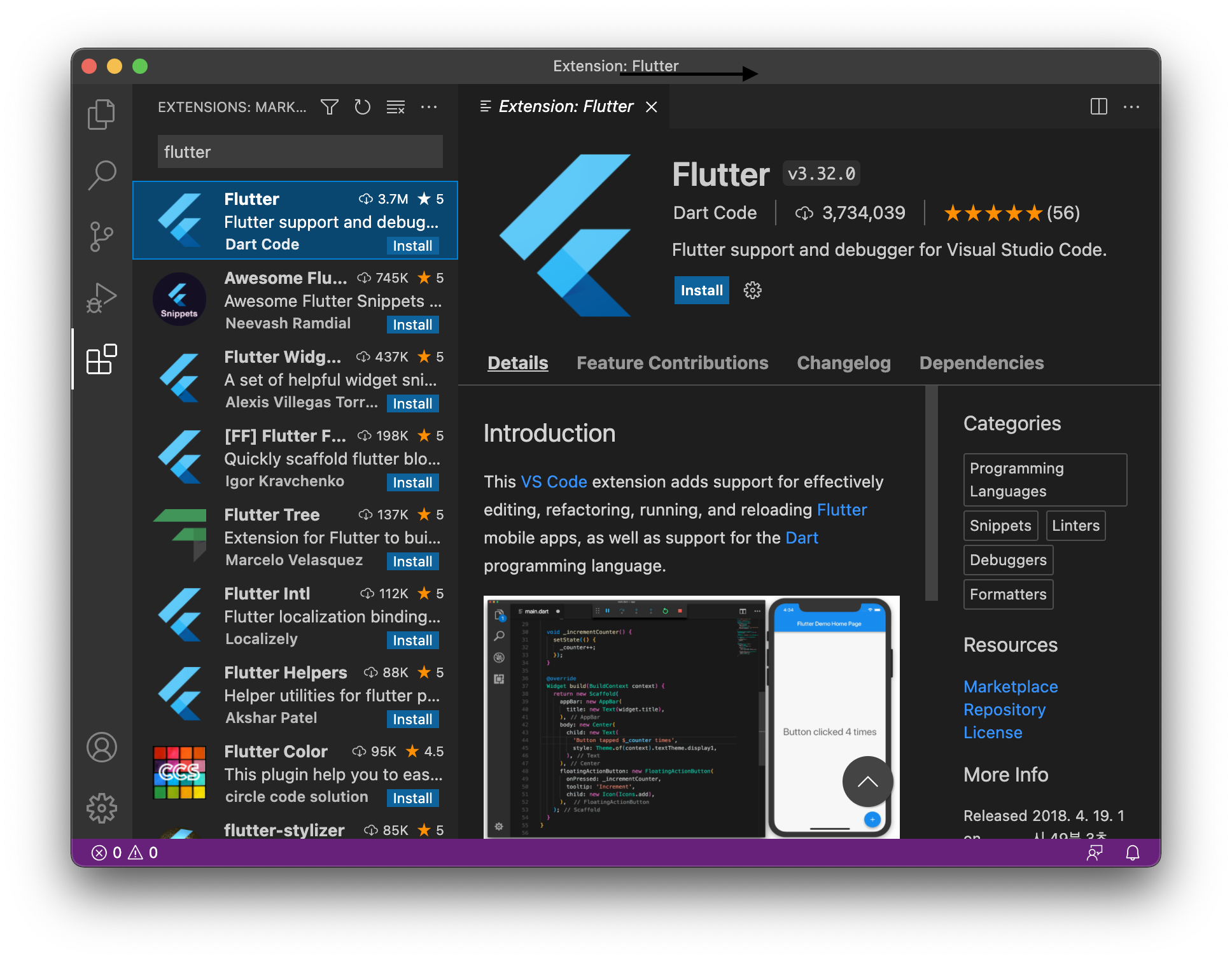The image size is (1232, 961).
Task: Switch to the Feature Contributions tab
Action: [x=672, y=363]
